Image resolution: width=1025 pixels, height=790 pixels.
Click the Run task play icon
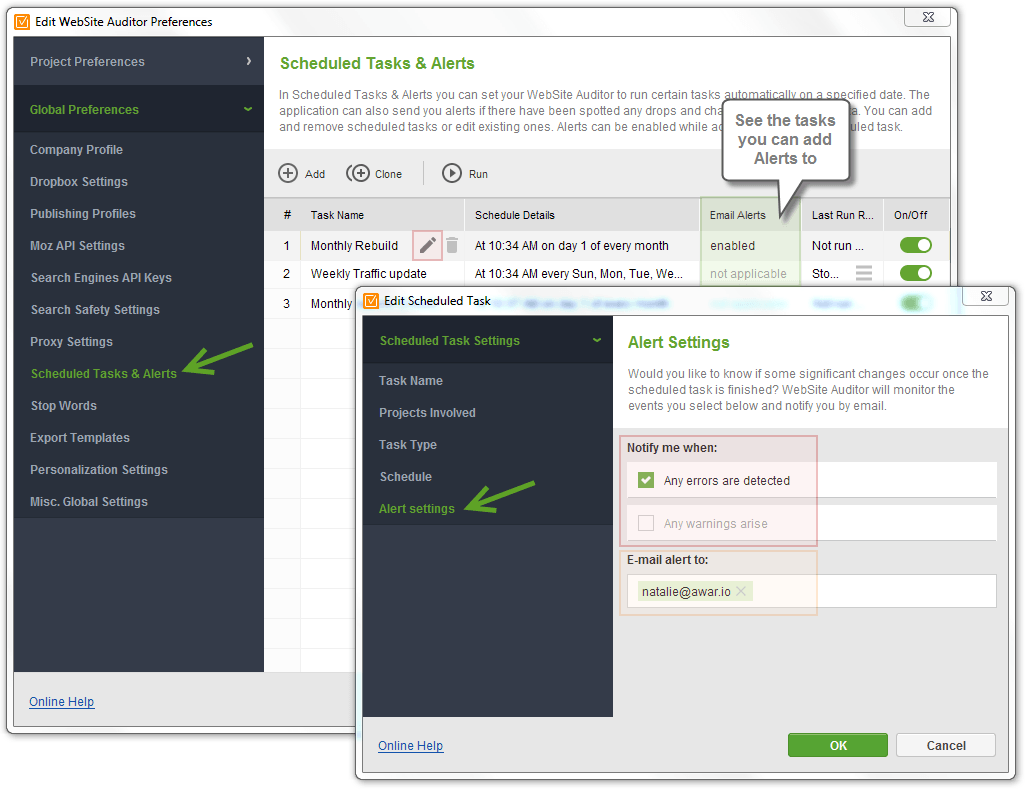452,173
